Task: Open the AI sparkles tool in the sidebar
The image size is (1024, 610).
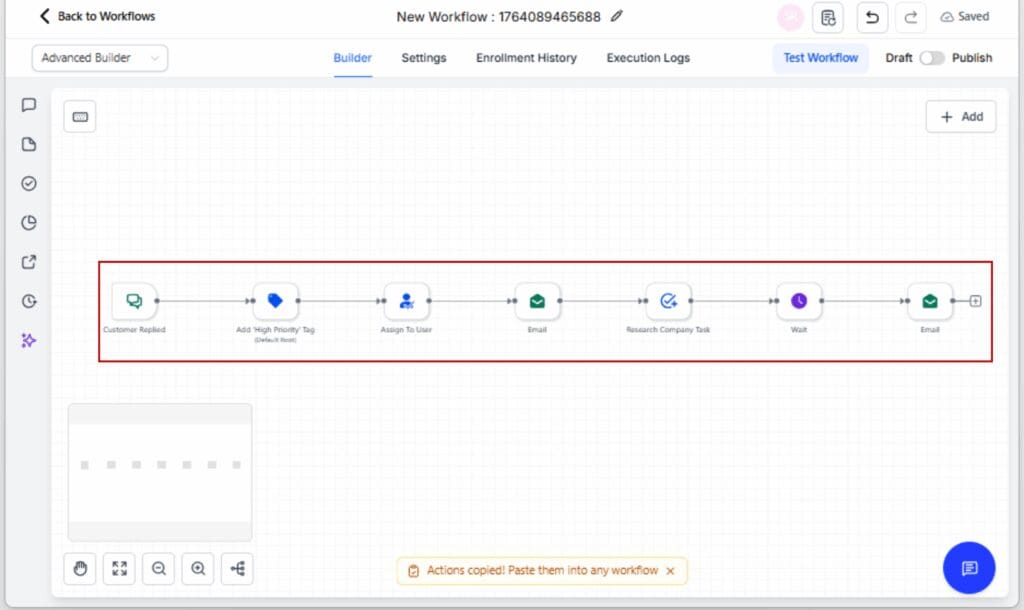Action: click(x=29, y=341)
